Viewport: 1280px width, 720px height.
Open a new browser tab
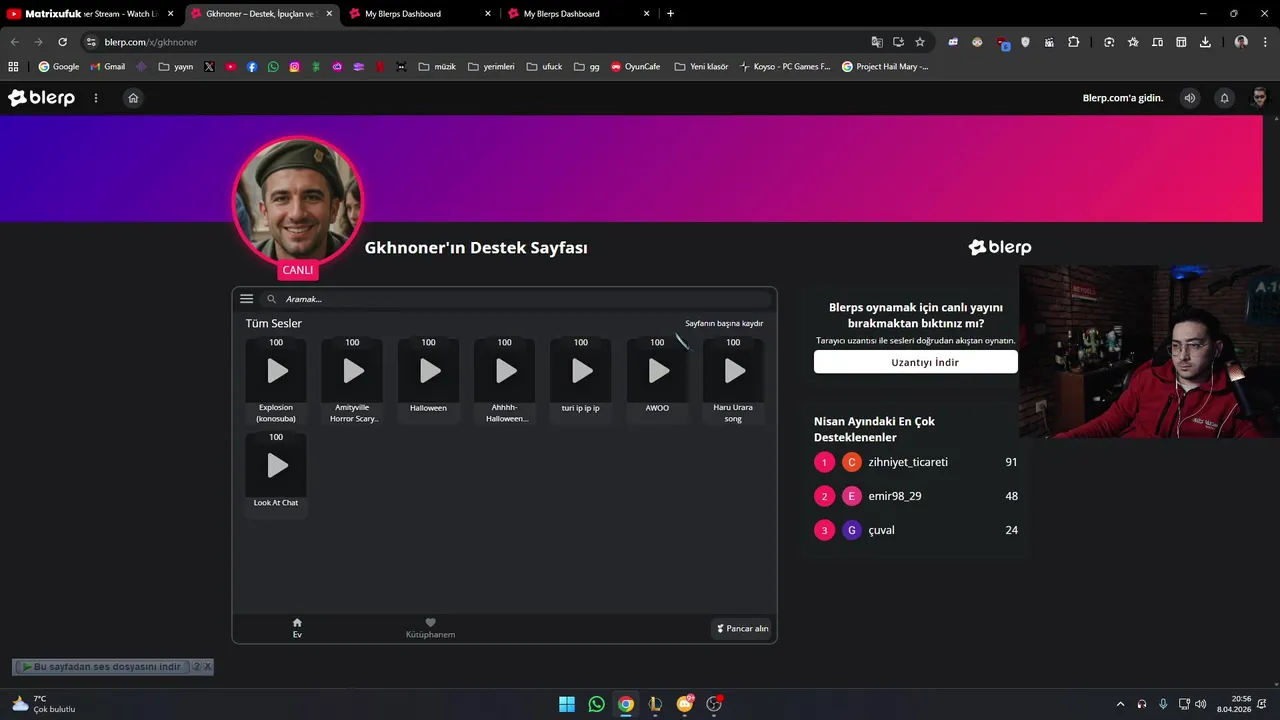click(x=670, y=14)
